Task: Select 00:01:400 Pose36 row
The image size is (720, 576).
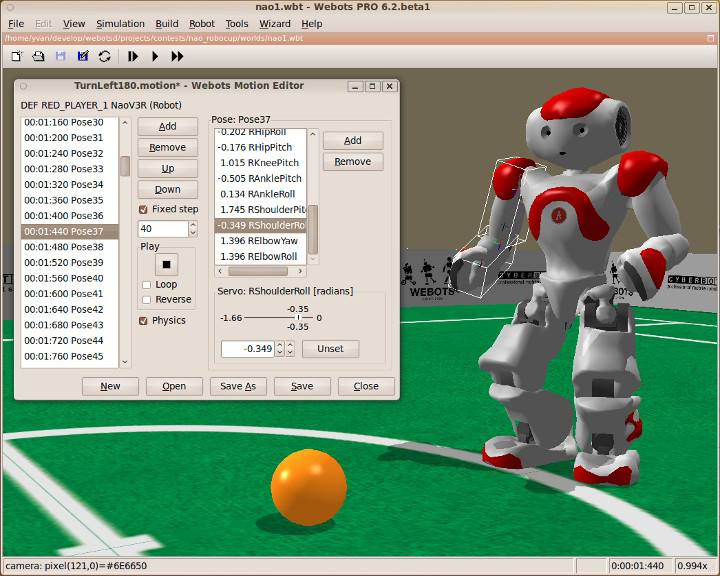Action: pos(70,216)
